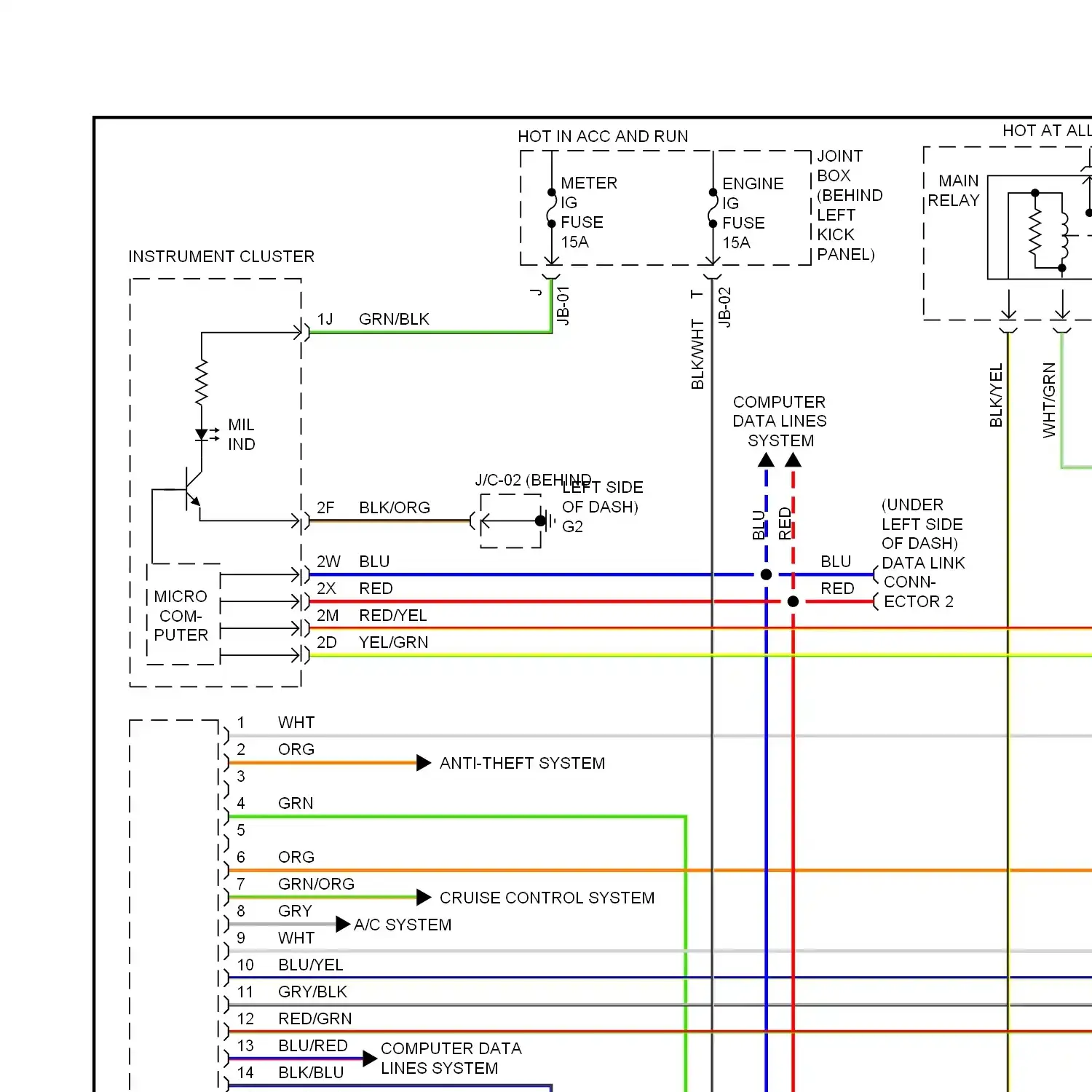The image size is (1092, 1092).
Task: Click the GRN/BLK wire label
Action: (394, 319)
